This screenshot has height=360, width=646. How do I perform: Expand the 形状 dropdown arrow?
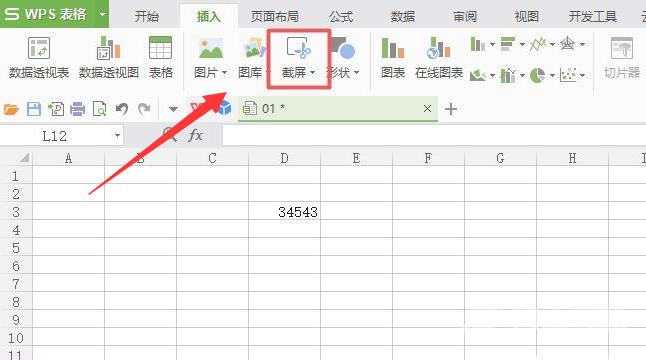point(356,73)
